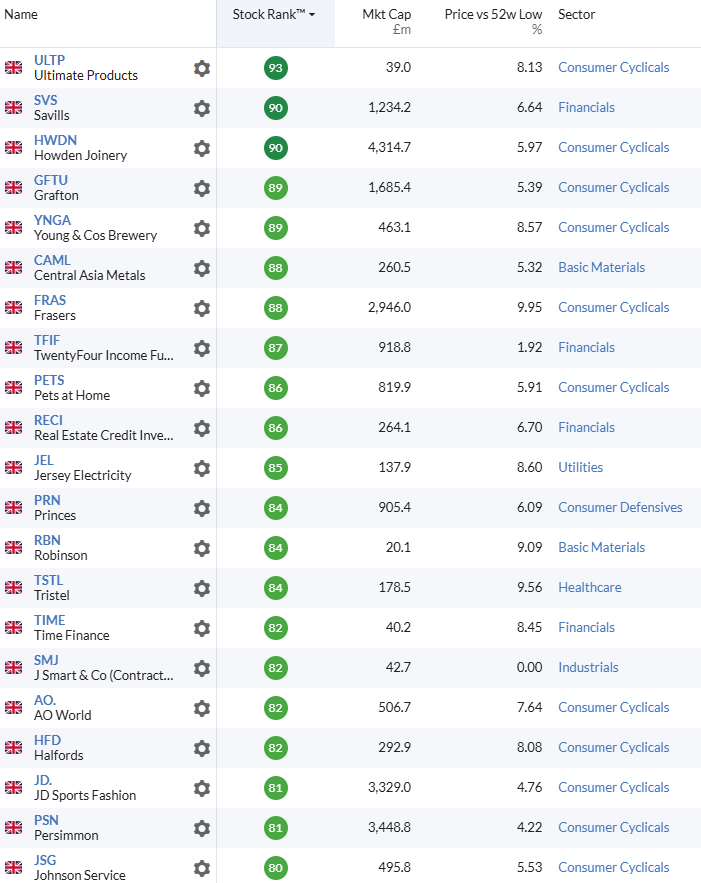Click the 80 rank badge for Johnson Service

point(276,868)
